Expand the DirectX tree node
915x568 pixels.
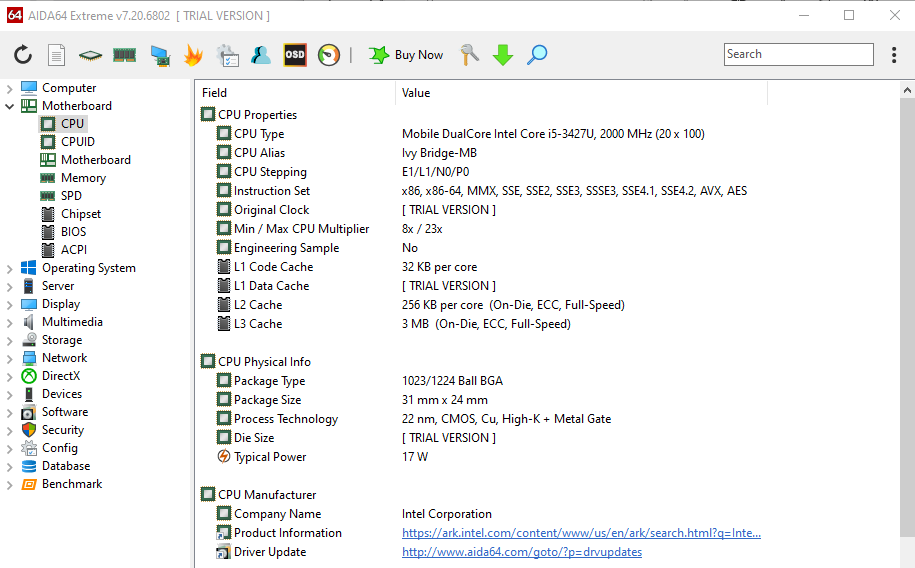click(x=9, y=377)
